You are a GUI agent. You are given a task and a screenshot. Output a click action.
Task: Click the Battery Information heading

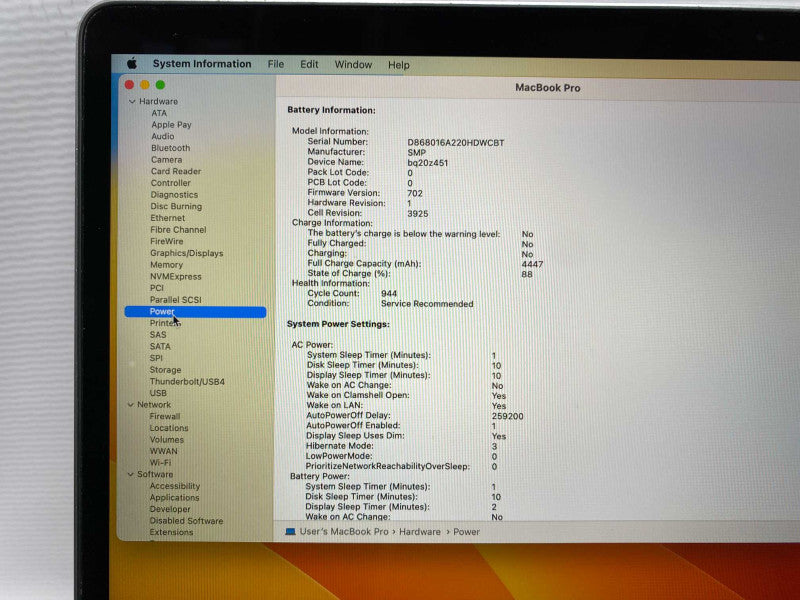click(x=331, y=110)
